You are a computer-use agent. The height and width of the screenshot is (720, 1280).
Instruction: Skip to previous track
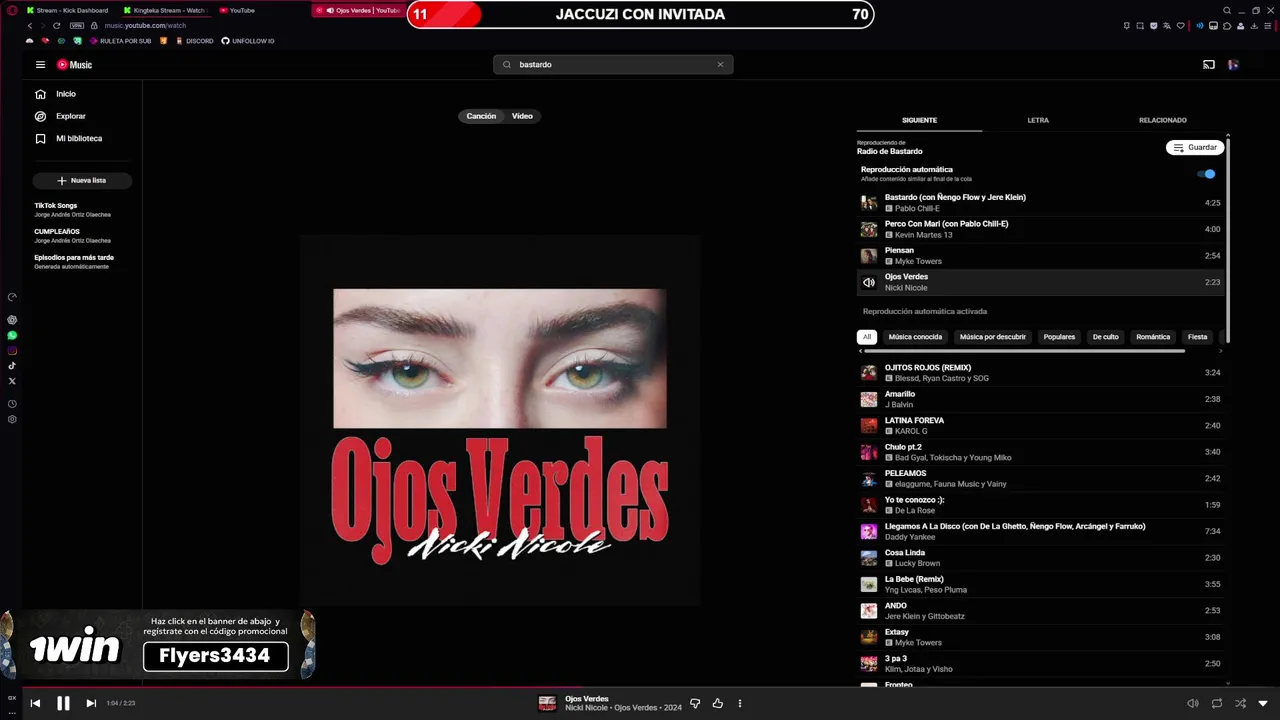click(x=35, y=703)
